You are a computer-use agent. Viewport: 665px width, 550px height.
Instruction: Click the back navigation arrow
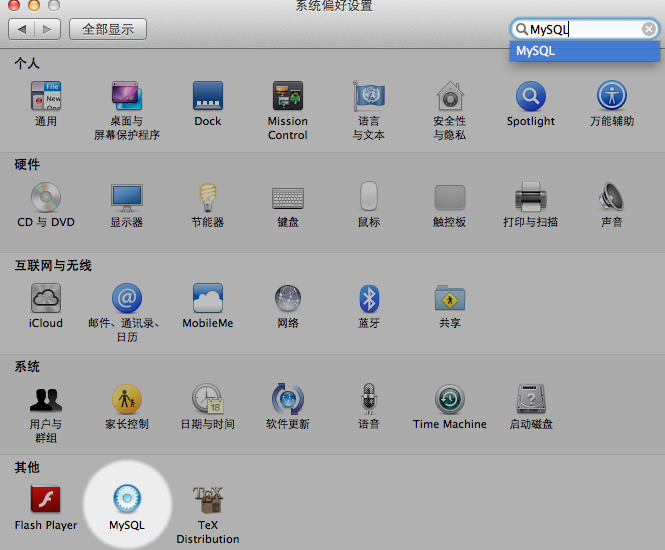21,29
